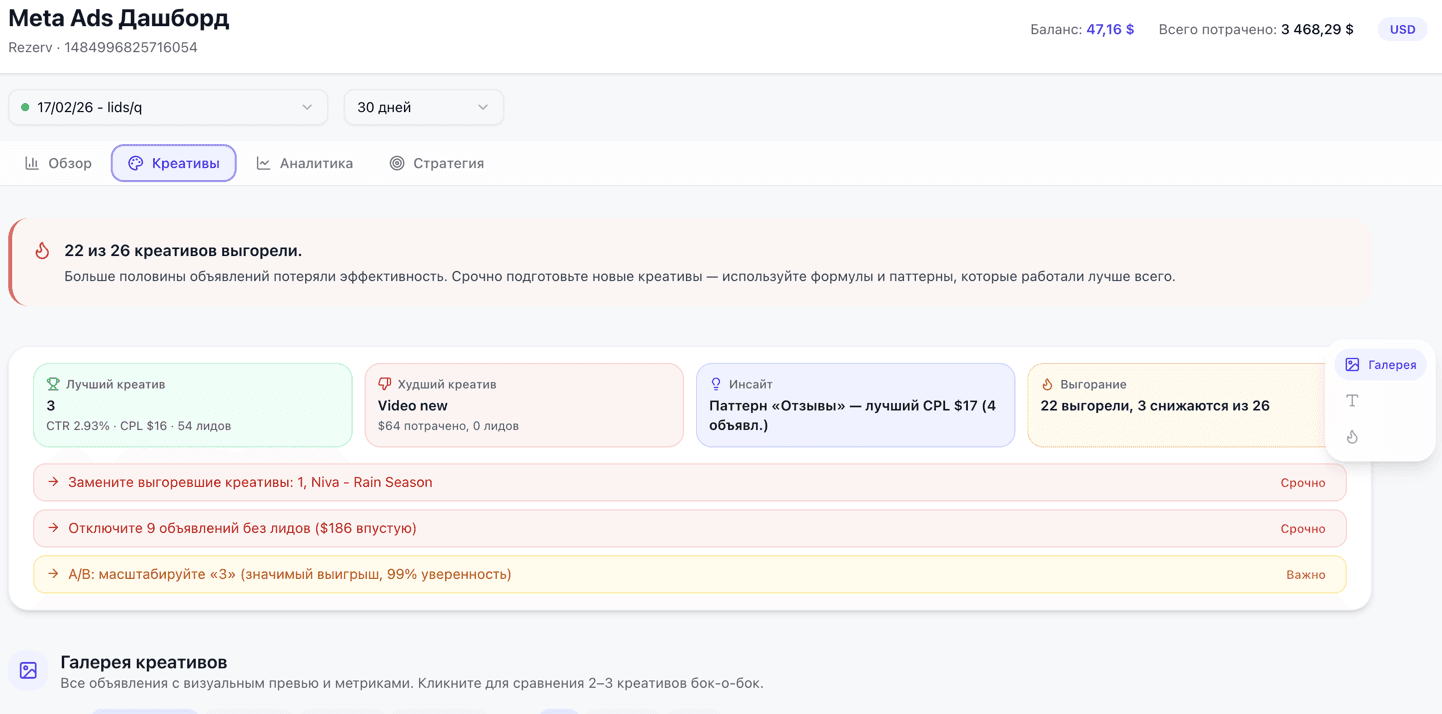
Task: Click the bar-chart icon on the Обзор tab
Action: 31,162
